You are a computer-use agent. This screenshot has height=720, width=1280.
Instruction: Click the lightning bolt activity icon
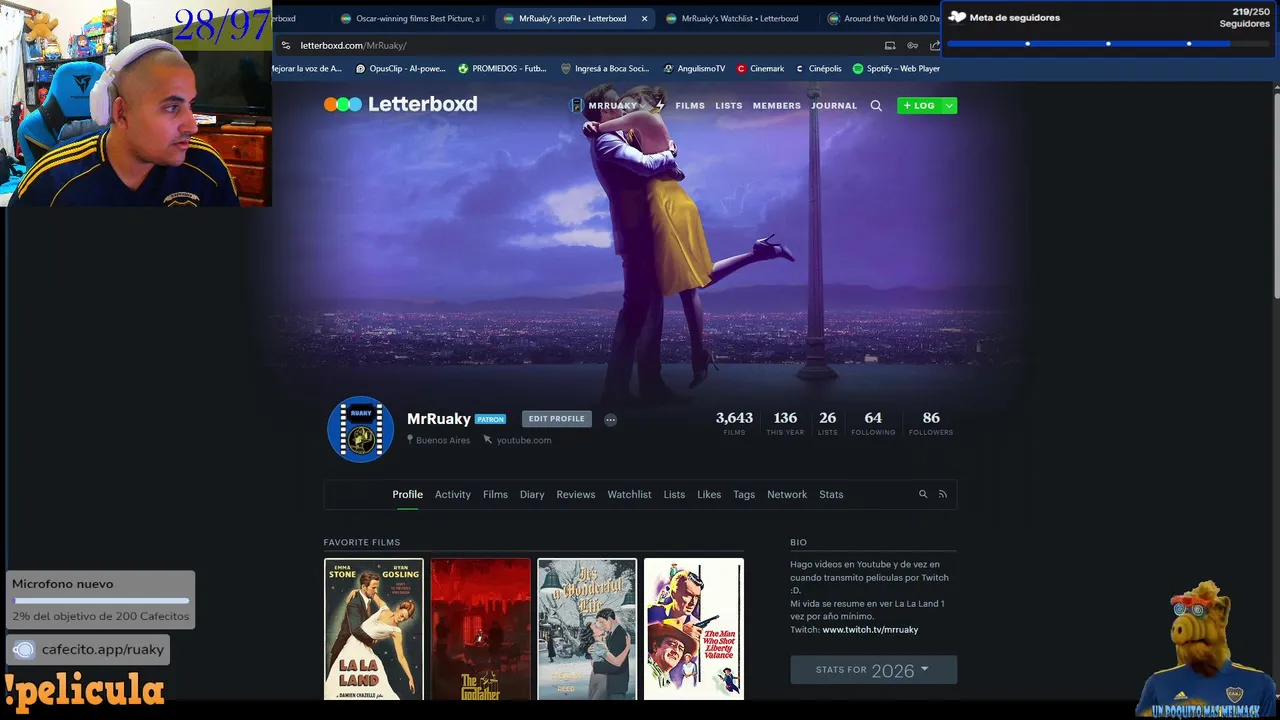[x=659, y=105]
